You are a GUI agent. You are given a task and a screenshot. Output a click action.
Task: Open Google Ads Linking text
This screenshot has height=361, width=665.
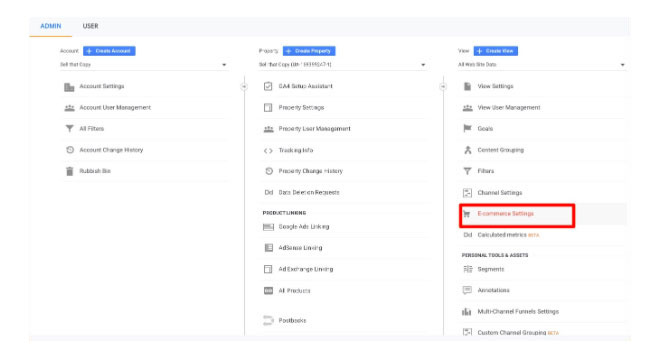304,227
